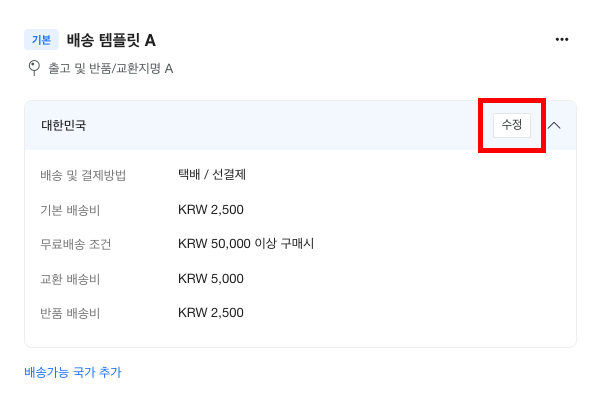Select the KRW 5,000 exchange fee value
Viewport: 600px width, 410px height.
[x=211, y=279]
